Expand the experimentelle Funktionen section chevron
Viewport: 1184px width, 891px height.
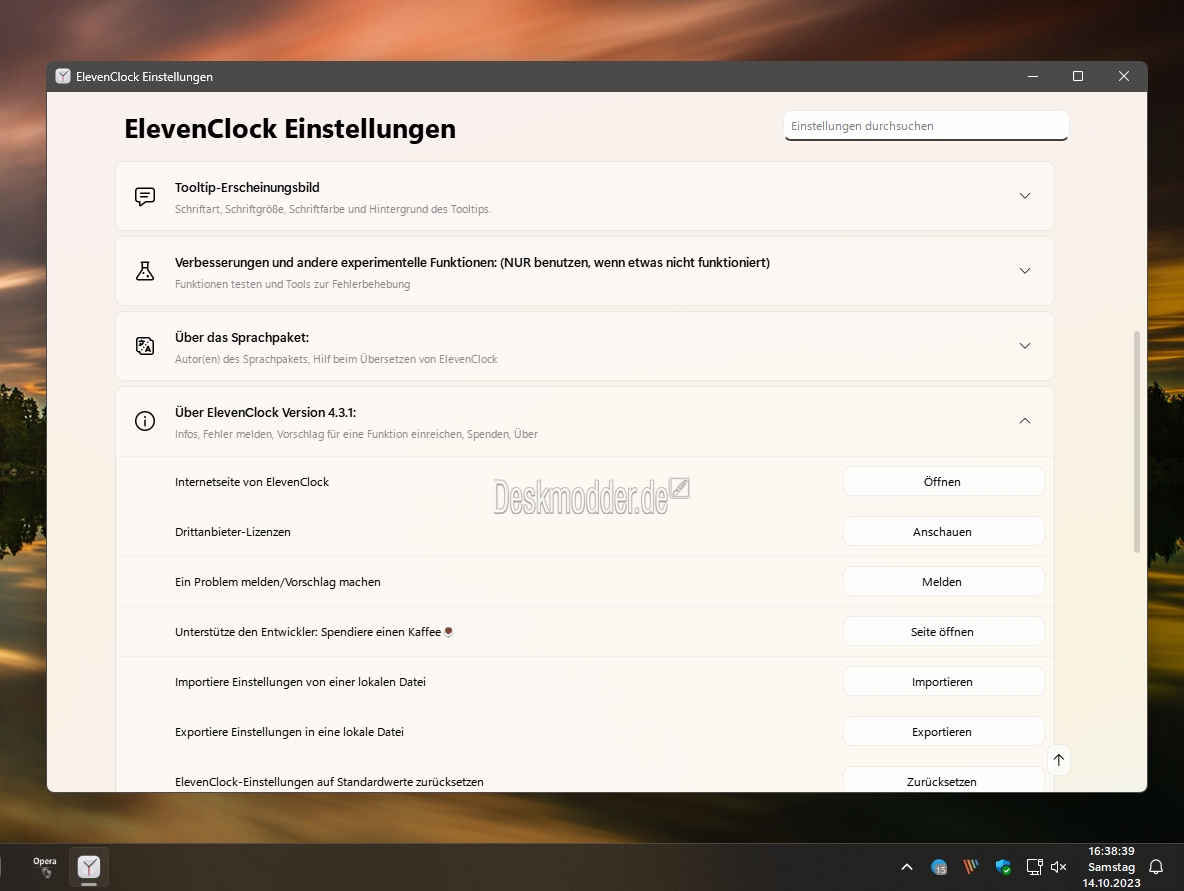(x=1024, y=271)
